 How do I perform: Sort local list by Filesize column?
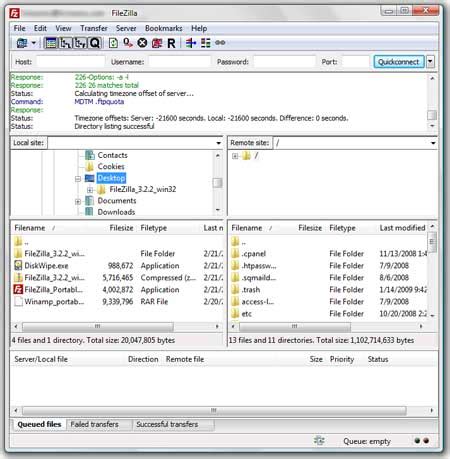(x=121, y=228)
